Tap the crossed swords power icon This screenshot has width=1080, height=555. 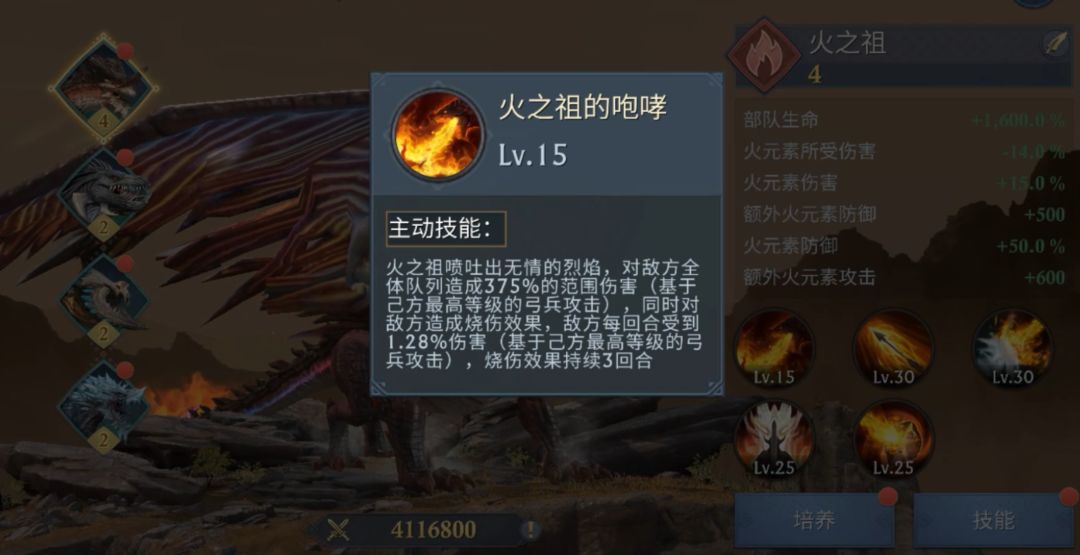pos(338,530)
